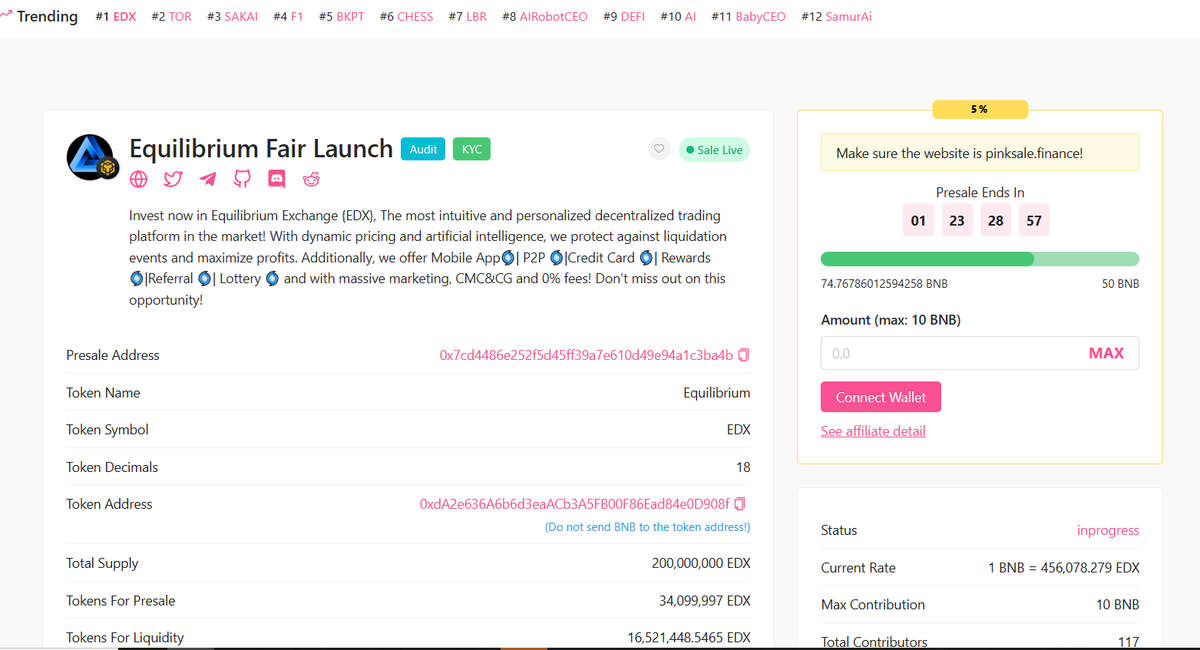This screenshot has width=1200, height=650.
Task: Click the Max Contribution 10 BNB value
Action: coord(1118,605)
